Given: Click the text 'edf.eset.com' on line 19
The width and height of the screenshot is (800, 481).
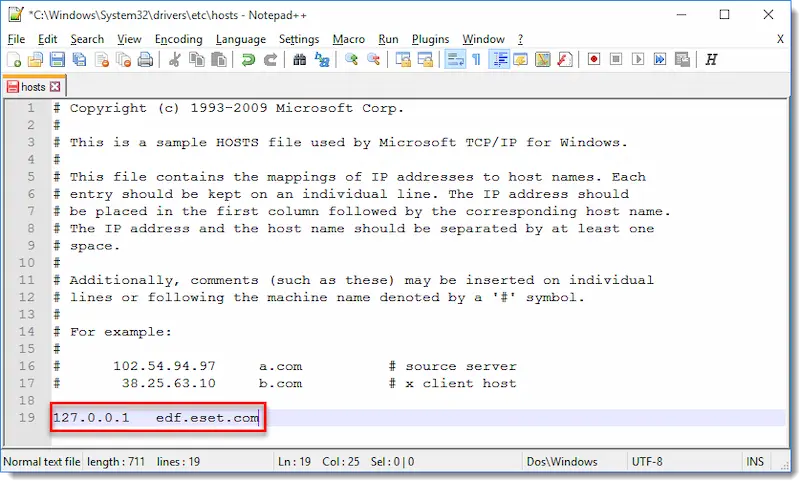Looking at the screenshot, I should tap(208, 418).
